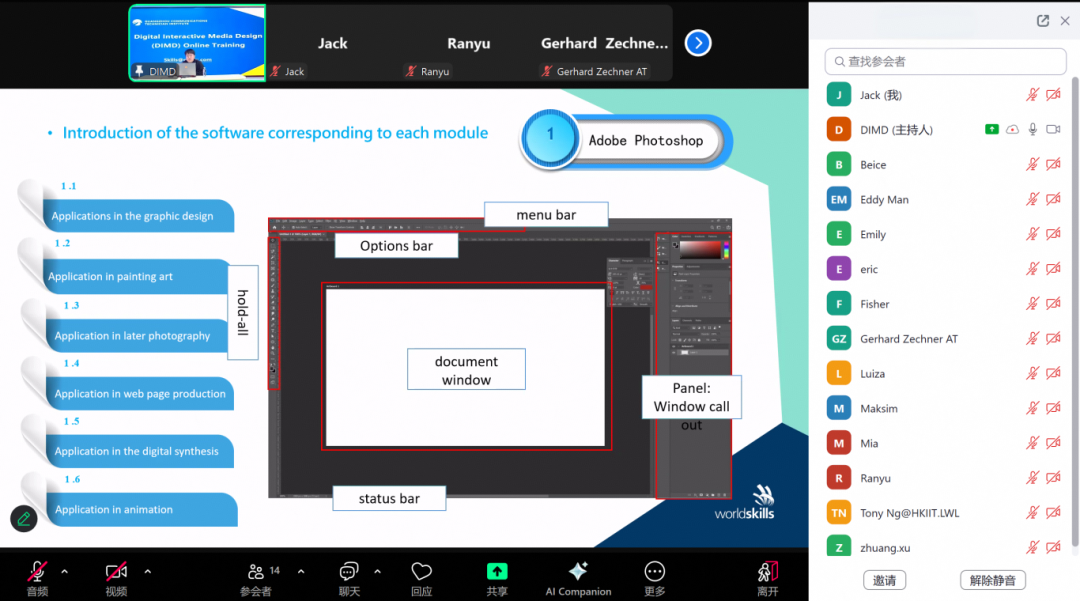Focus the 查找参会者 search field
Viewport: 1080px width, 601px height.
[945, 61]
